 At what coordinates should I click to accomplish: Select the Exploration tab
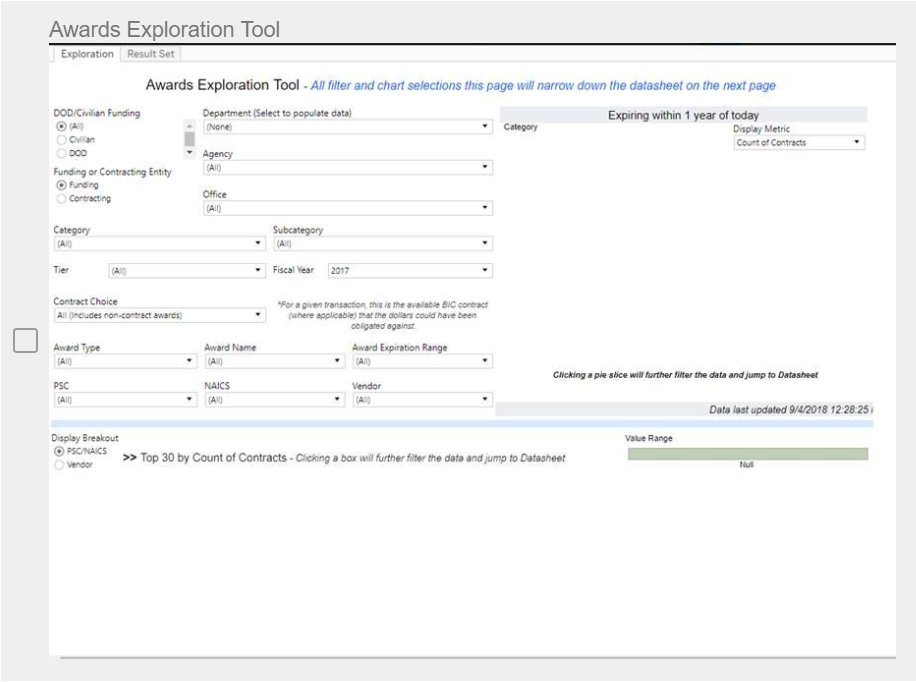coord(86,54)
